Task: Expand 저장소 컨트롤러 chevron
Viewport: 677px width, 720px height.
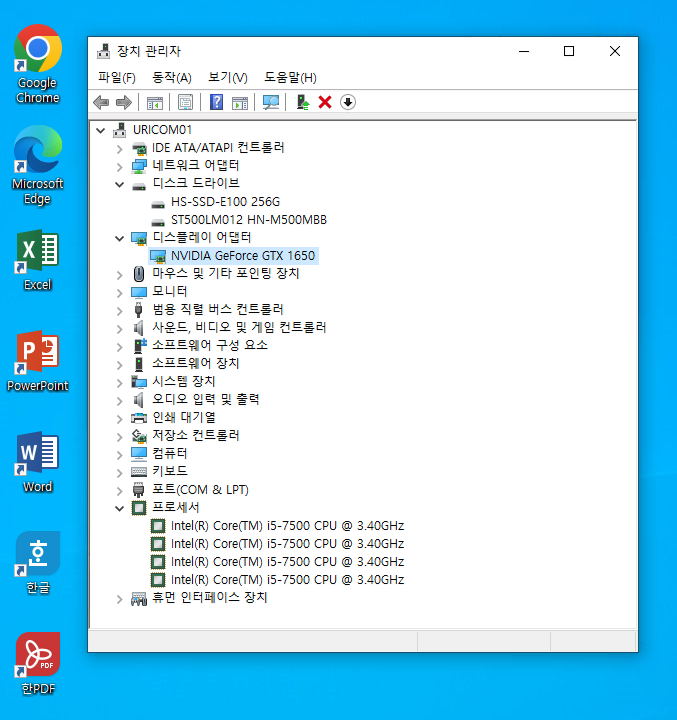Action: pos(119,437)
